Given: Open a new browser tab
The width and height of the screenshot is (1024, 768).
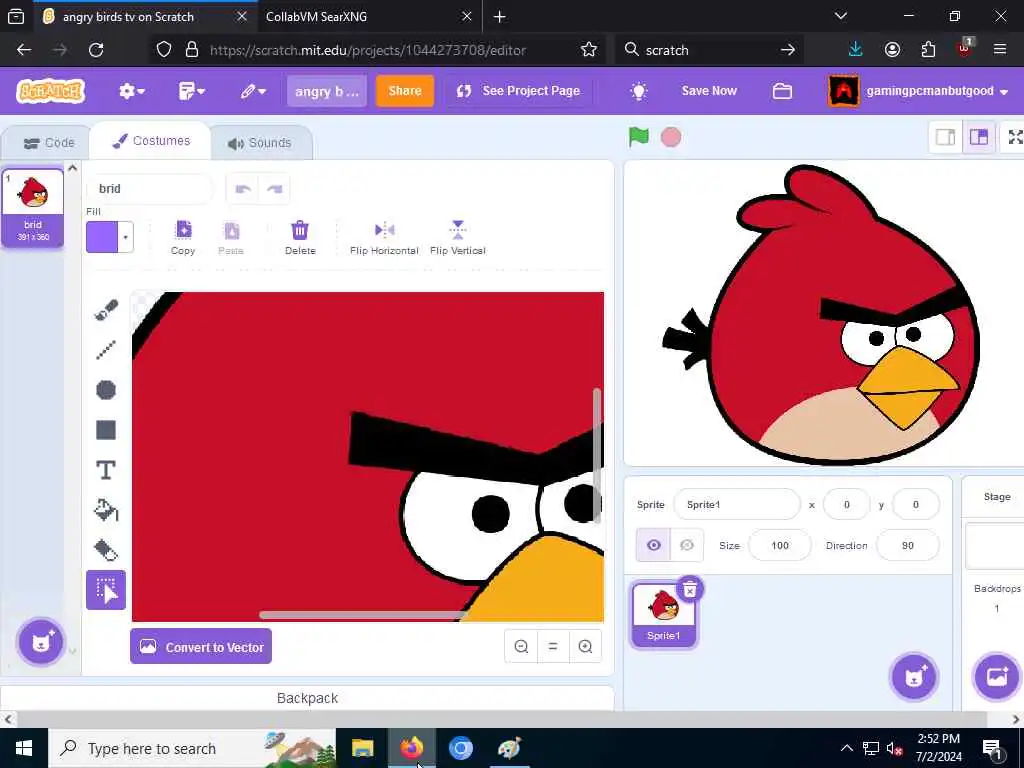Looking at the screenshot, I should pyautogui.click(x=500, y=17).
